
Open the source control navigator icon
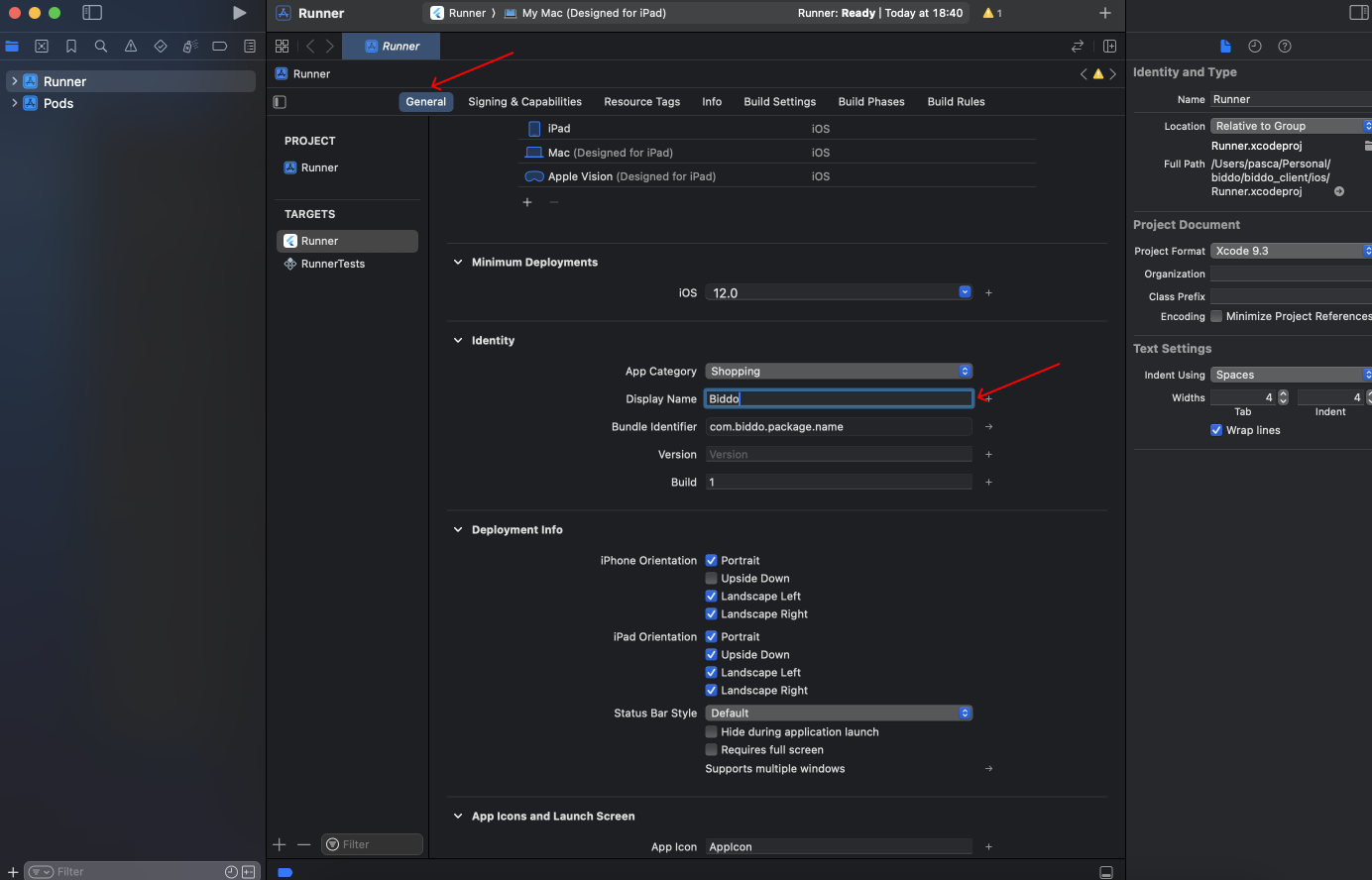[x=42, y=47]
